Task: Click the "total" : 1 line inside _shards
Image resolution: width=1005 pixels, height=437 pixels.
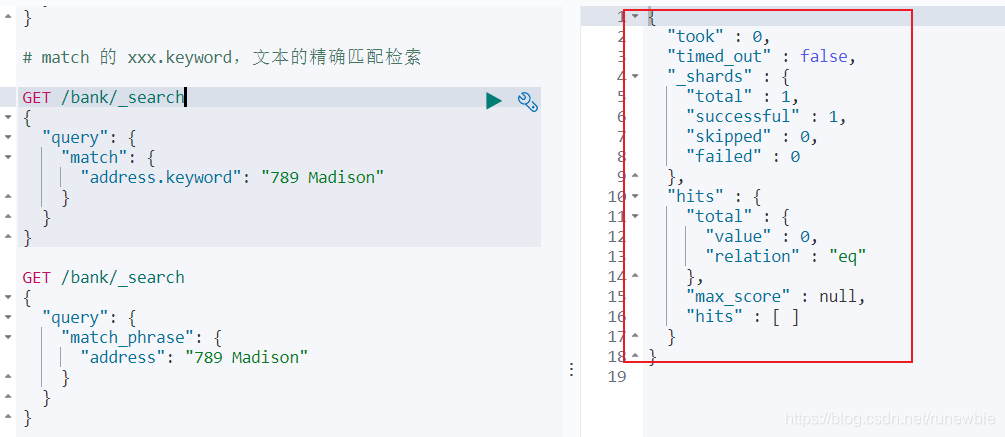Action: [743, 96]
